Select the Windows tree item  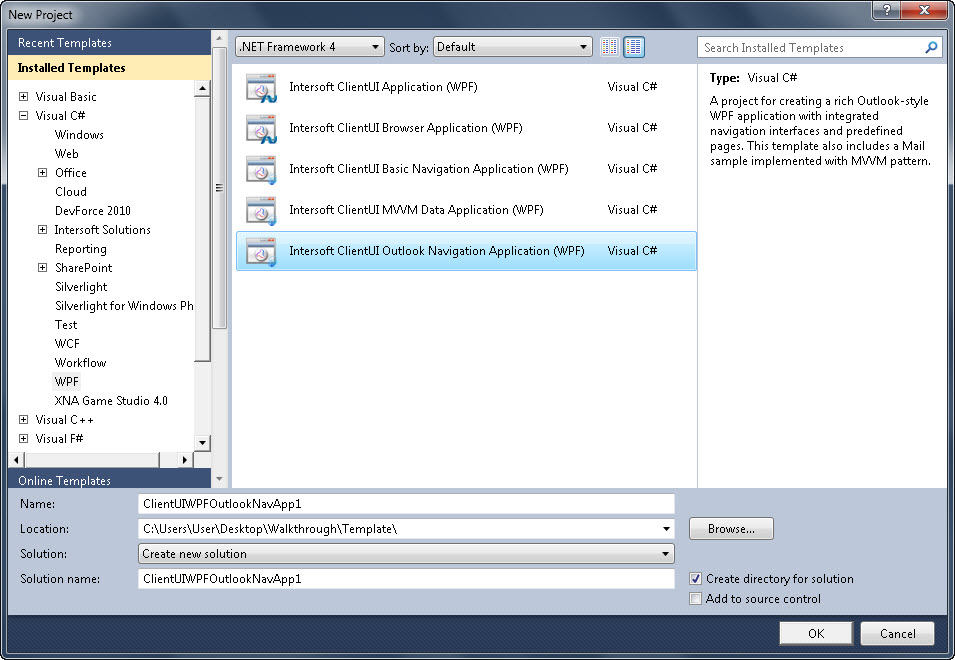point(79,135)
